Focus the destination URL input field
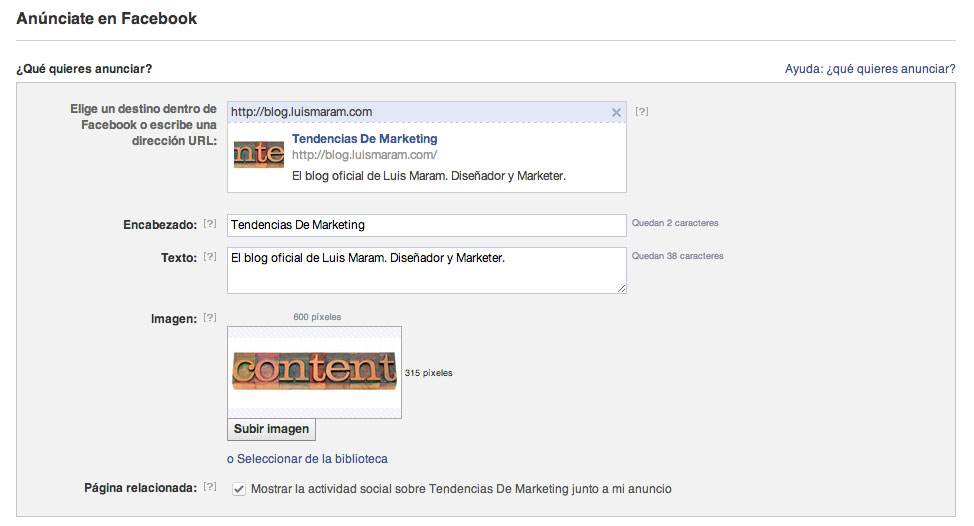 415,112
